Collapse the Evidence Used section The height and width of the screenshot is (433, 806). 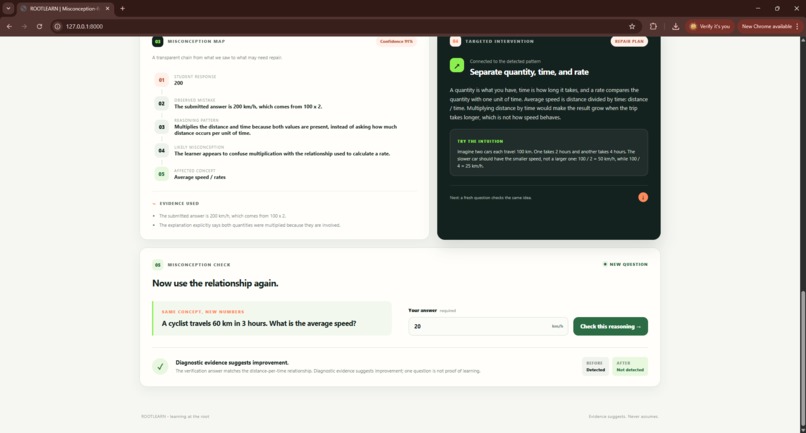click(176, 204)
